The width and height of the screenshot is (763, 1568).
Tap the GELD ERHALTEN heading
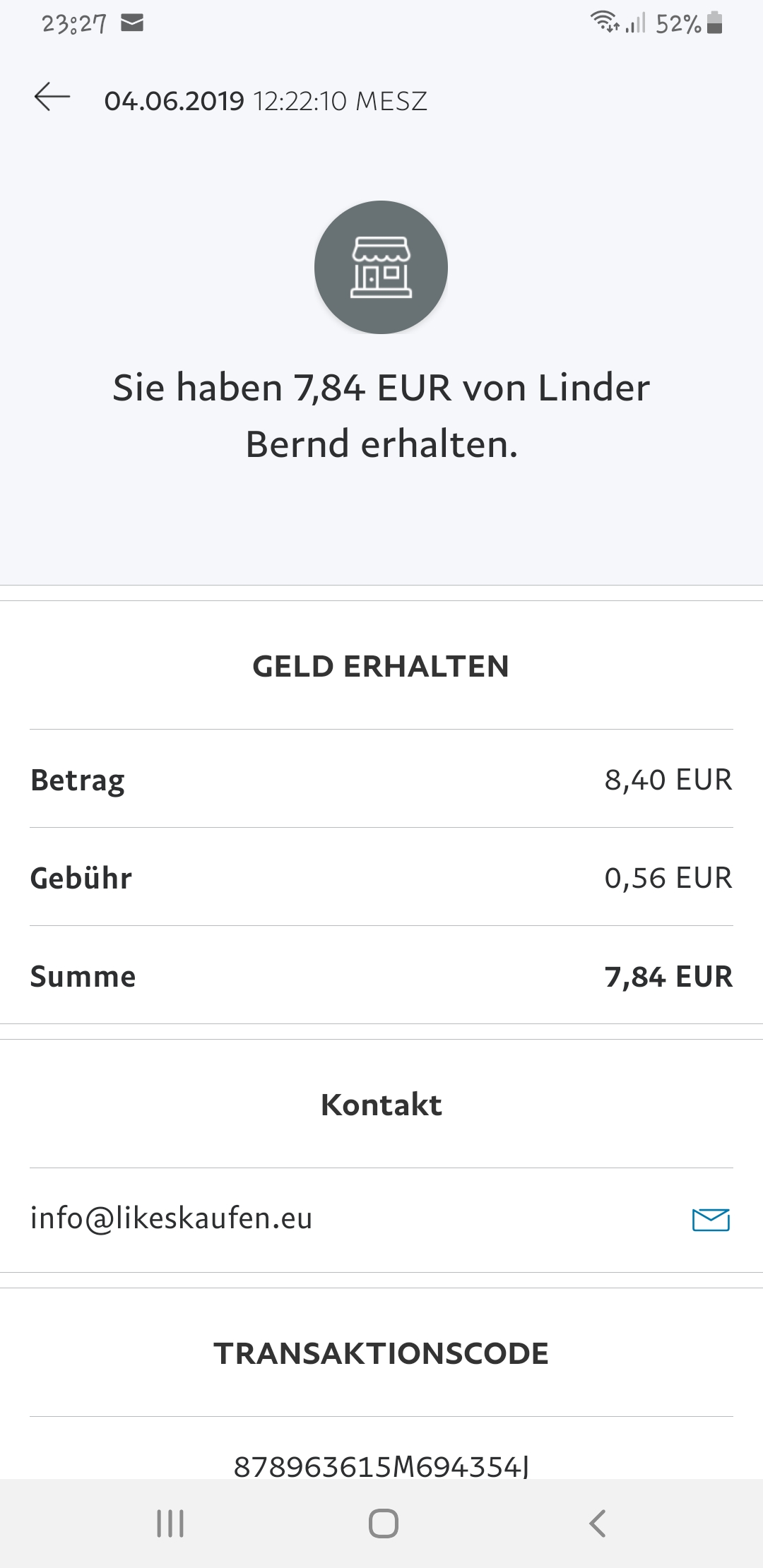381,667
